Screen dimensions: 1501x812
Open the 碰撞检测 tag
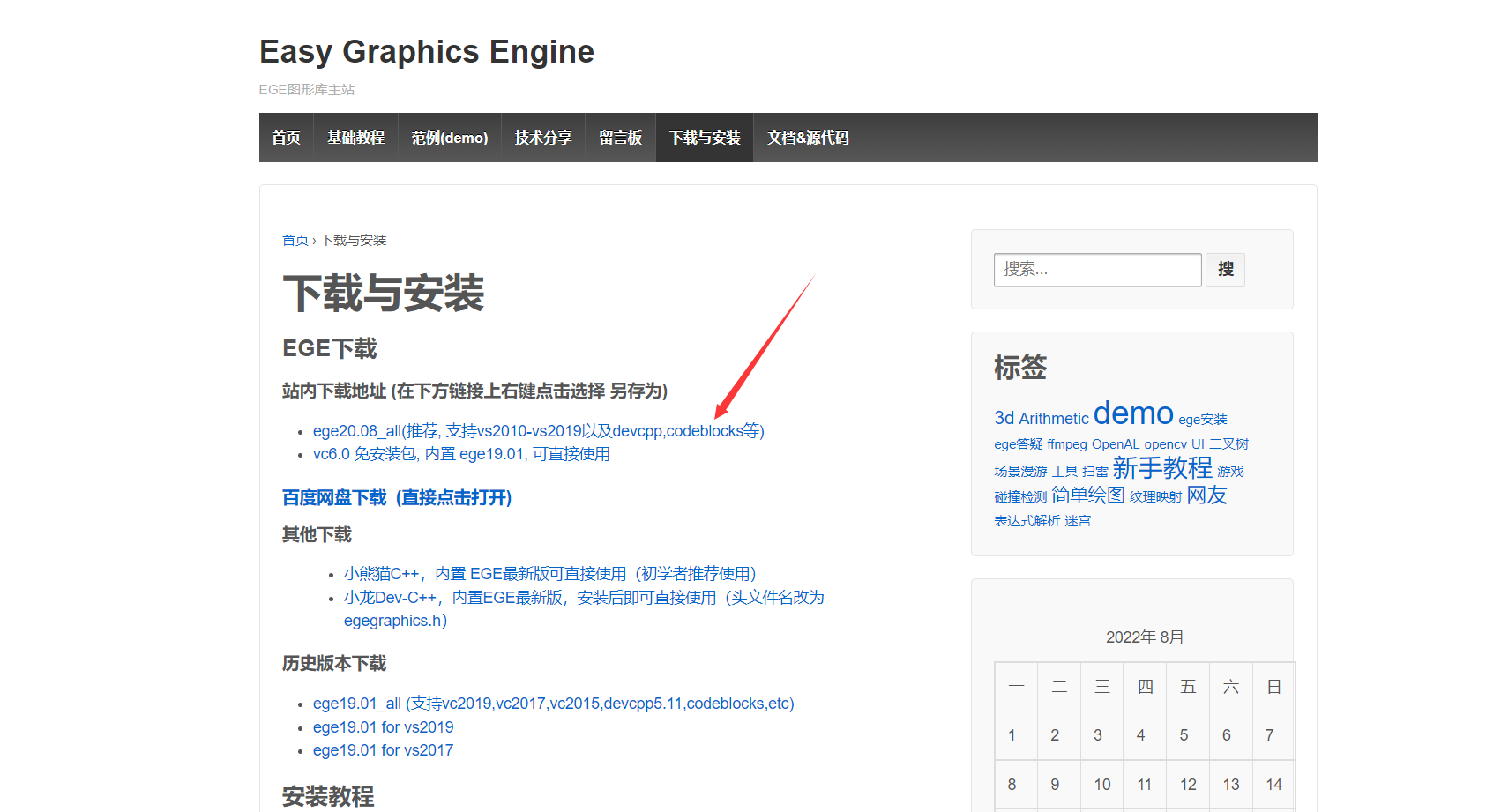tap(1020, 497)
